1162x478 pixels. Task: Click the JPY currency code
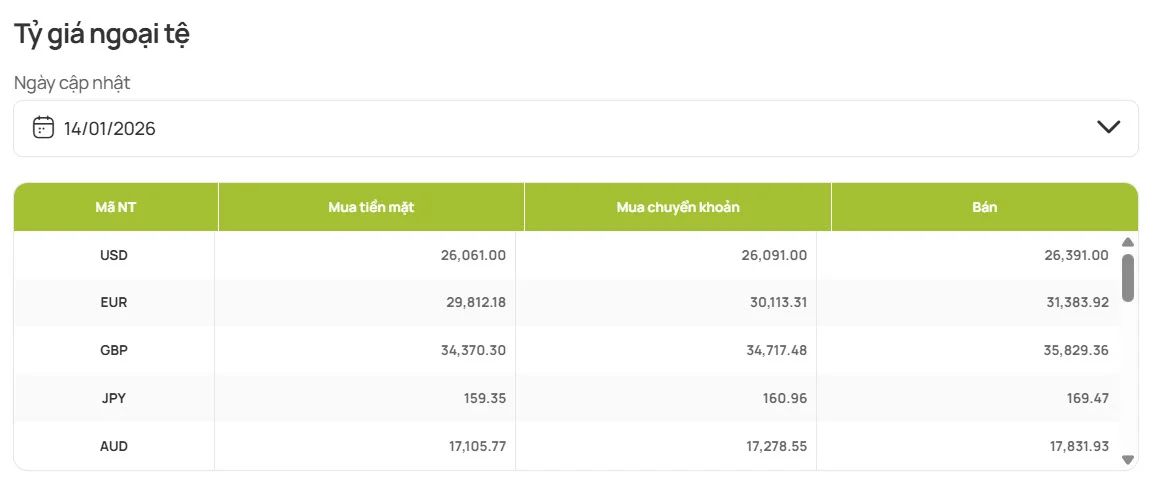114,398
